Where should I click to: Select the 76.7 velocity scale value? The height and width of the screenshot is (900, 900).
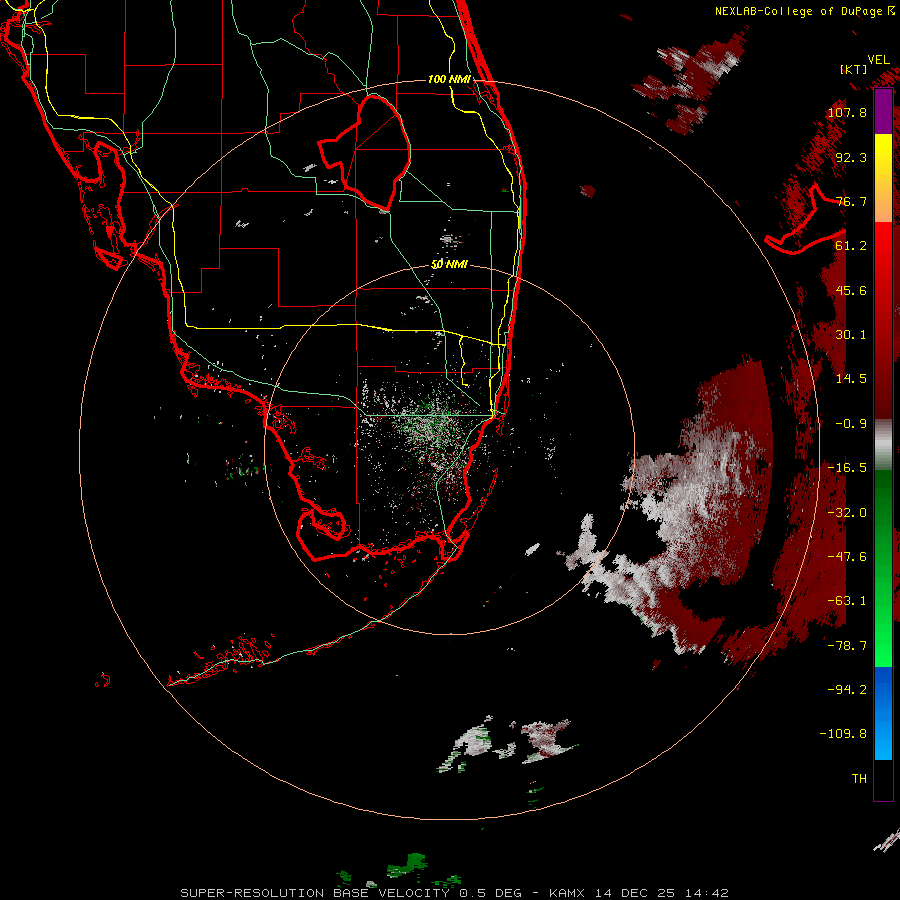(851, 201)
